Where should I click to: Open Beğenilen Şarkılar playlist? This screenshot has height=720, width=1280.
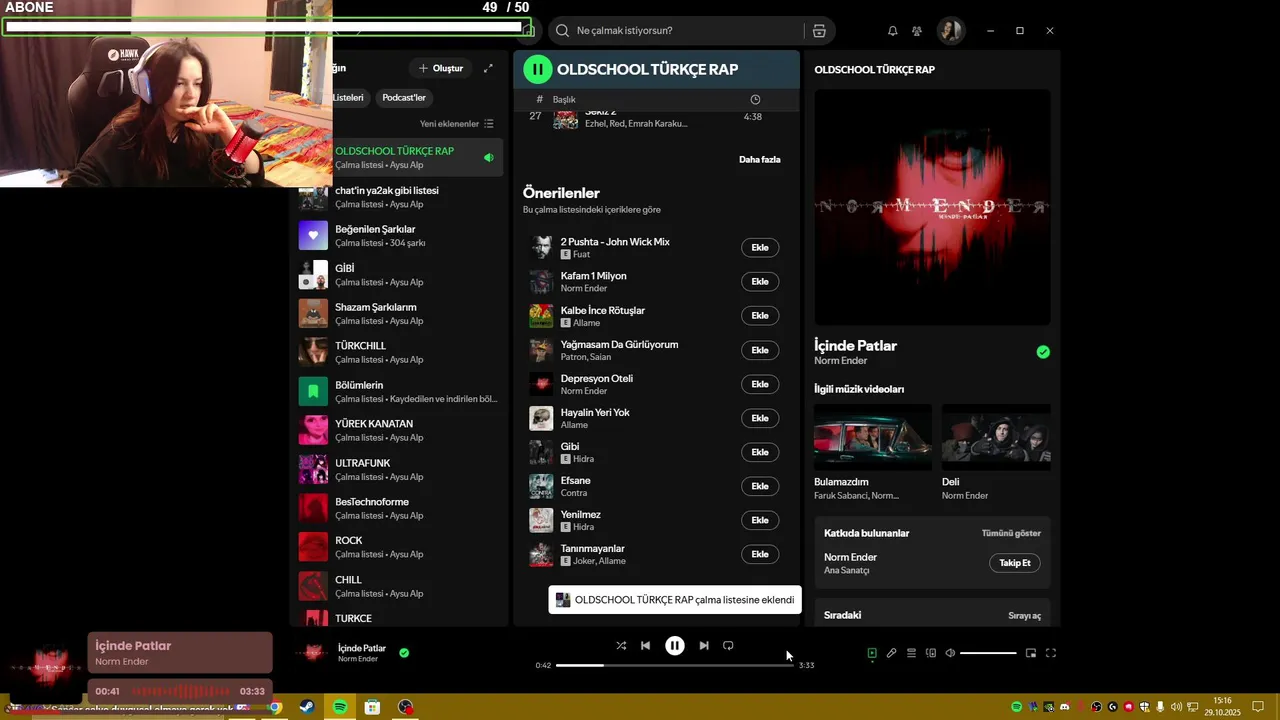pos(400,235)
